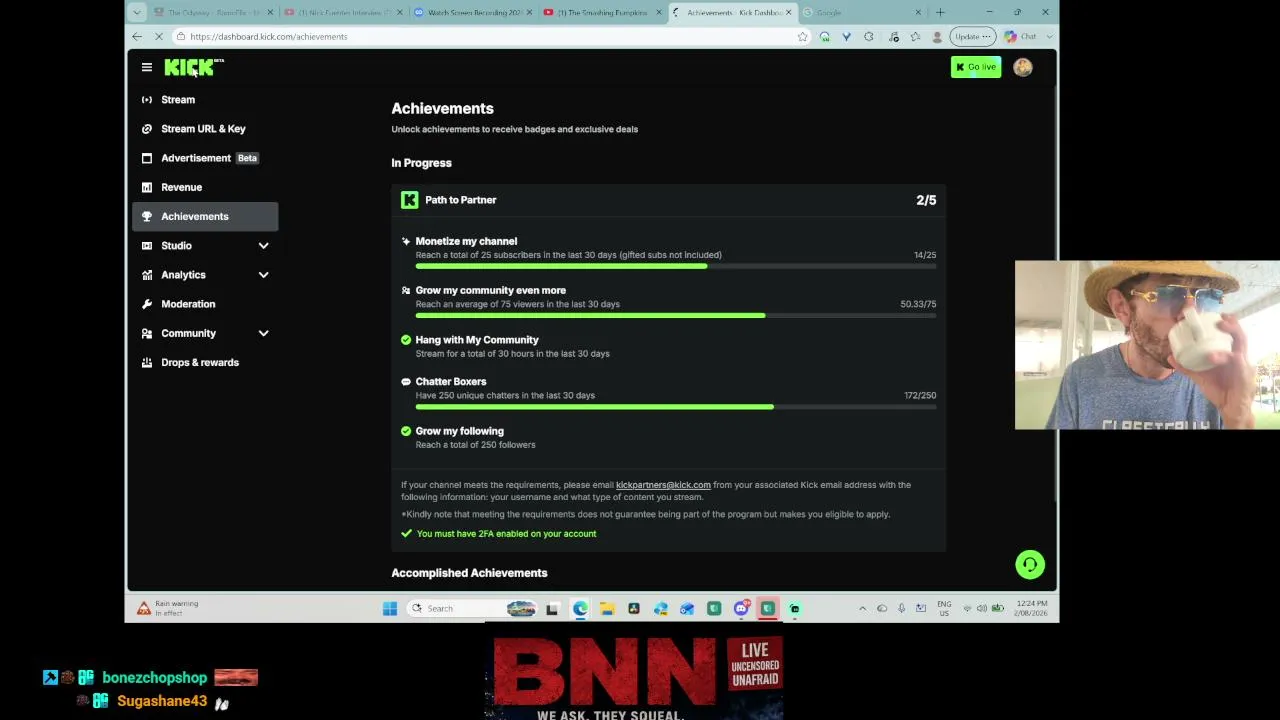Open the Rain warning weather widget
1280x720 pixels.
pos(168,608)
